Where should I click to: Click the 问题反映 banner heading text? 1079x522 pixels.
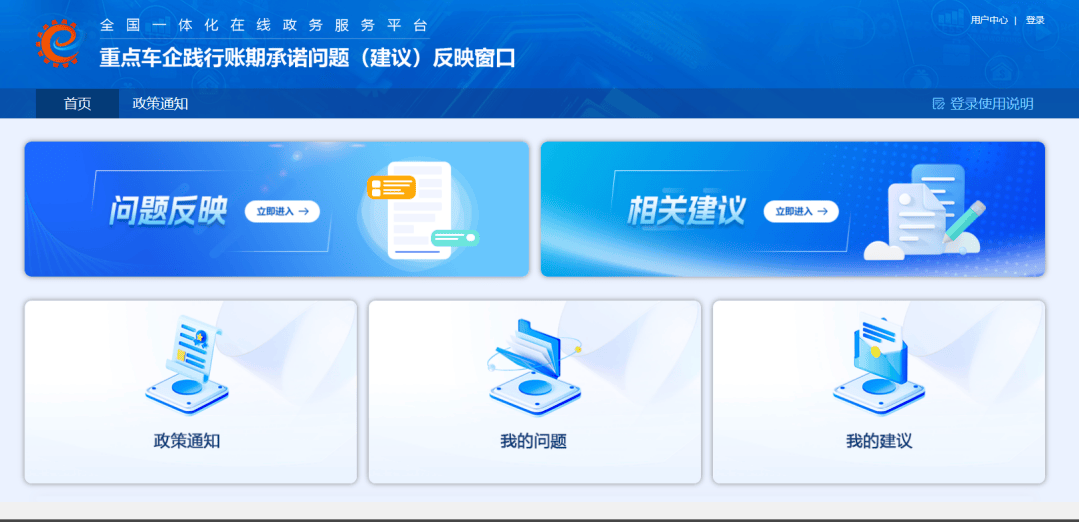coord(168,211)
